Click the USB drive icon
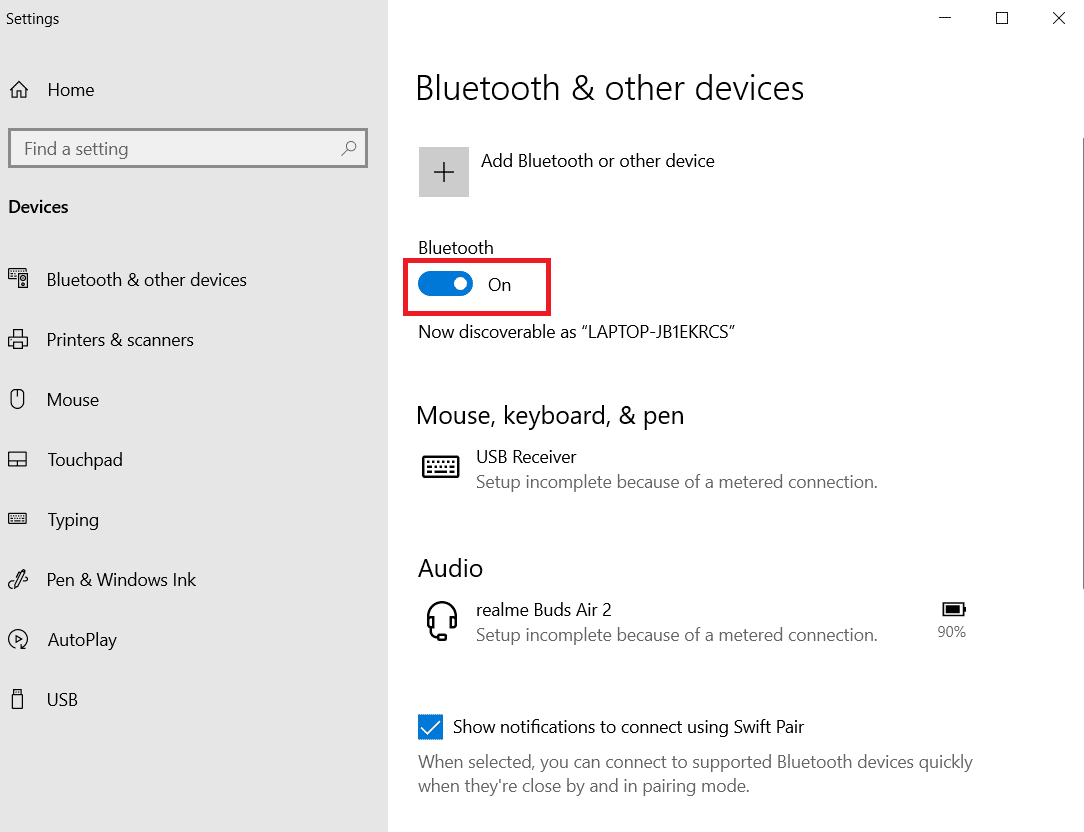This screenshot has width=1084, height=832. click(x=18, y=699)
